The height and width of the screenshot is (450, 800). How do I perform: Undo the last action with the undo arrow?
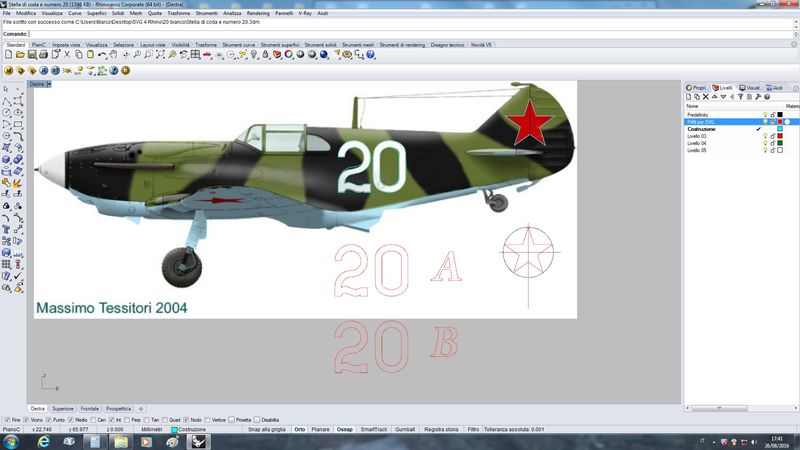tap(102, 55)
